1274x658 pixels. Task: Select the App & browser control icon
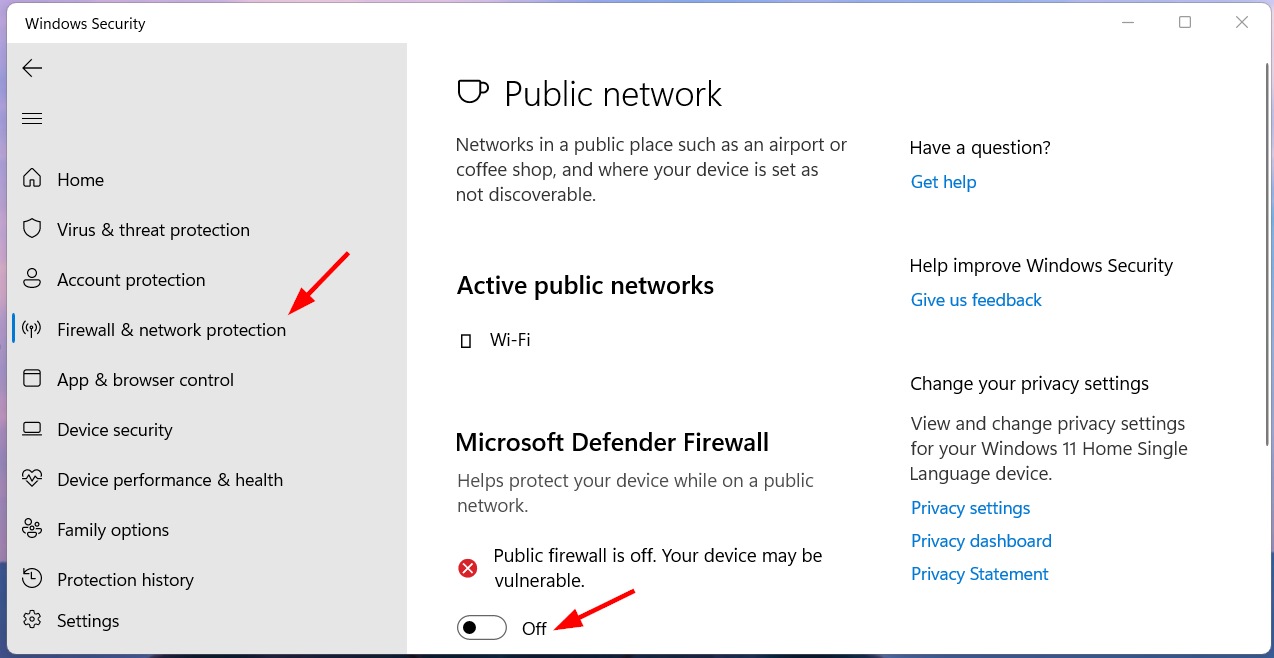pos(32,379)
